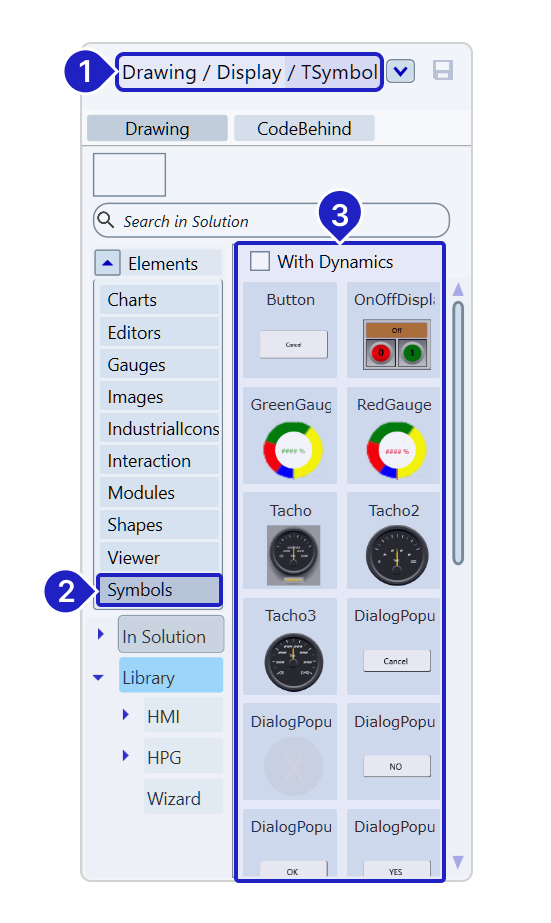551x923 pixels.
Task: Collapse the Elements section arrow
Action: pyautogui.click(x=107, y=263)
